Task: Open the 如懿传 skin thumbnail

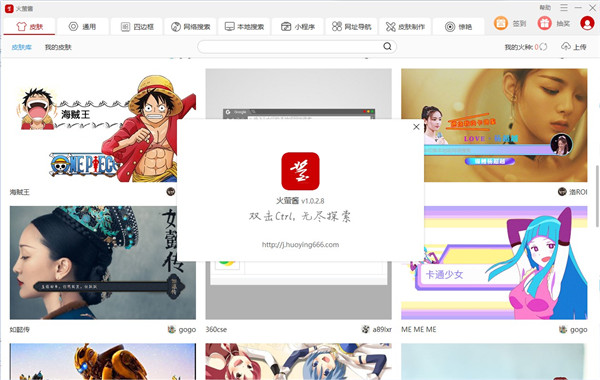Action: click(x=103, y=263)
